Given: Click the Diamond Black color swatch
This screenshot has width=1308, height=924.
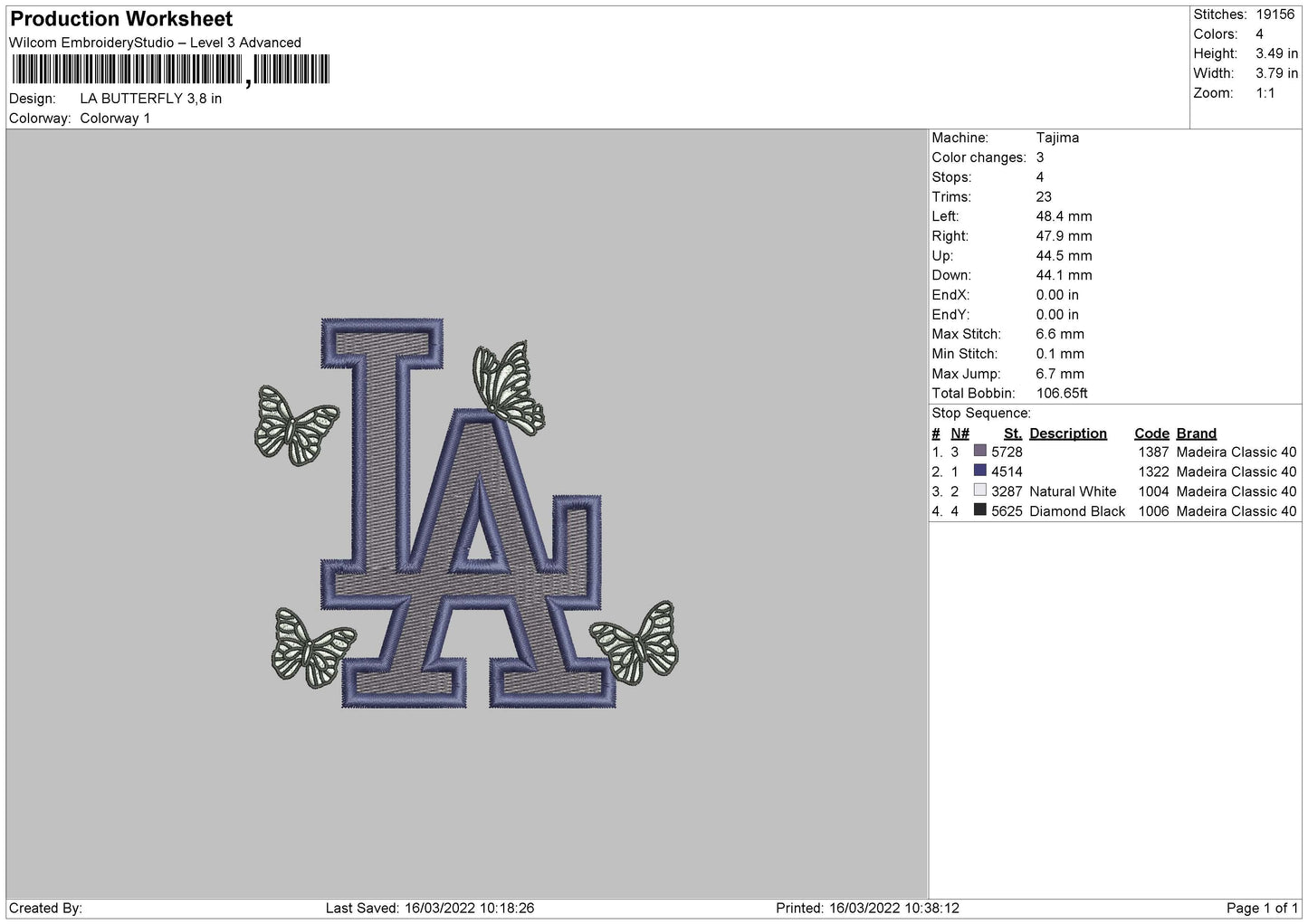Looking at the screenshot, I should [979, 510].
